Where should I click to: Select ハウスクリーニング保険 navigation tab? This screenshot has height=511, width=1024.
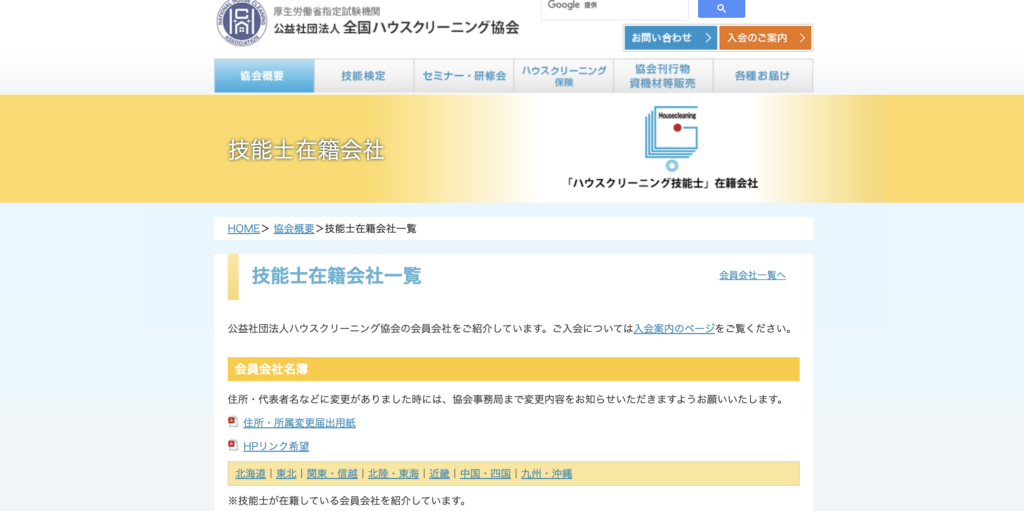pyautogui.click(x=564, y=76)
